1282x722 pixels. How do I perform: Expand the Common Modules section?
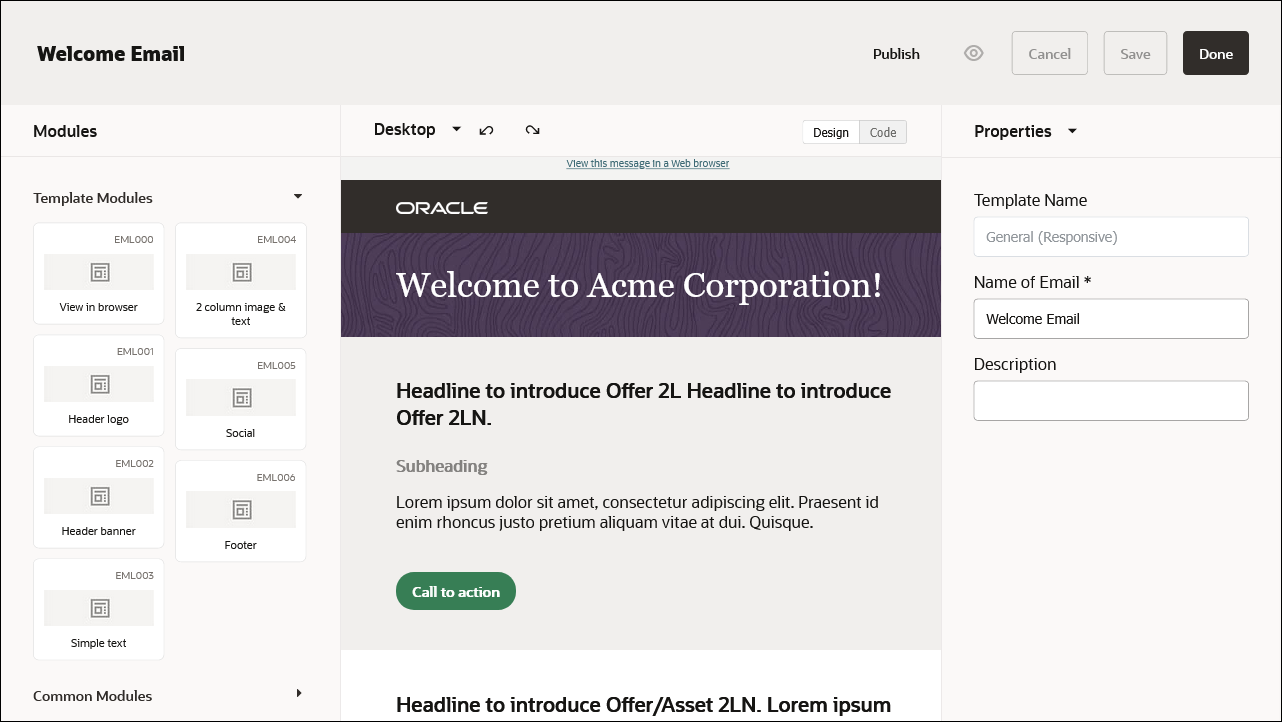298,693
